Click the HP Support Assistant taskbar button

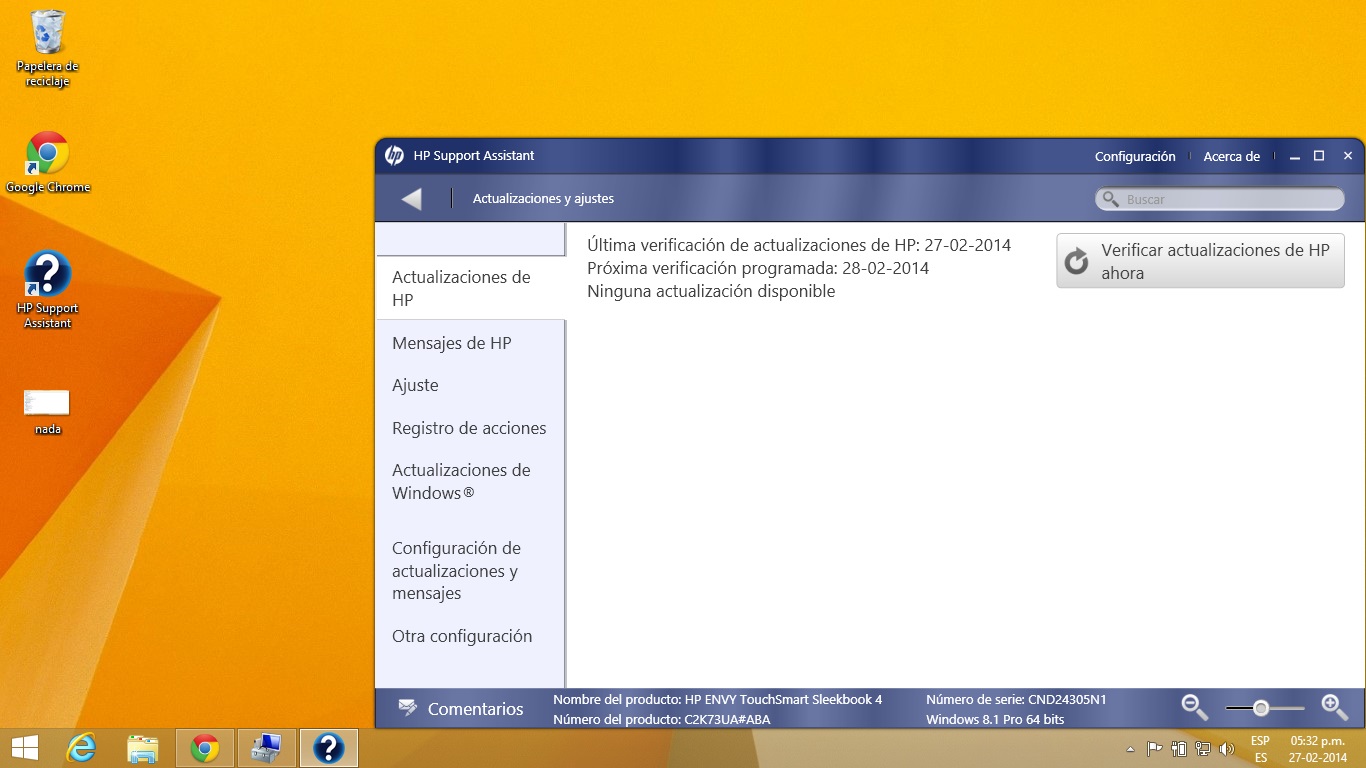pyautogui.click(x=329, y=748)
